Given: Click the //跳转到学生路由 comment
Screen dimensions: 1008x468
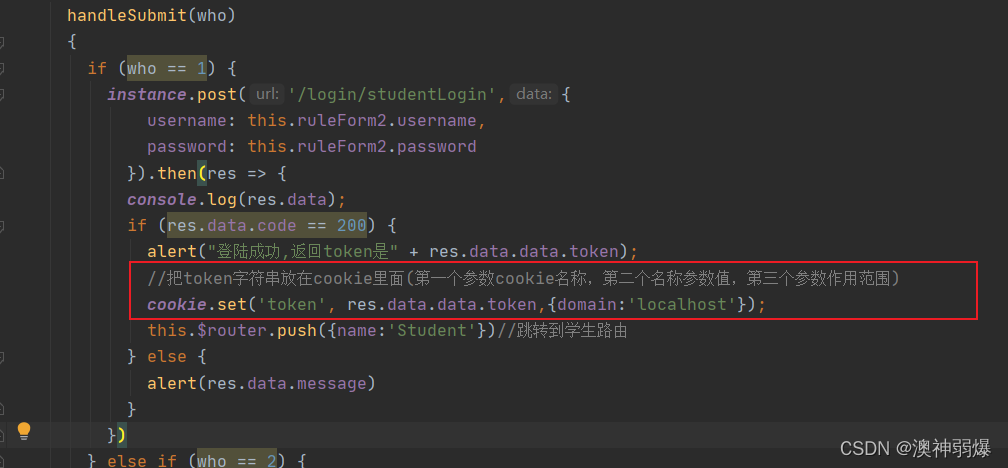Looking at the screenshot, I should point(562,330).
